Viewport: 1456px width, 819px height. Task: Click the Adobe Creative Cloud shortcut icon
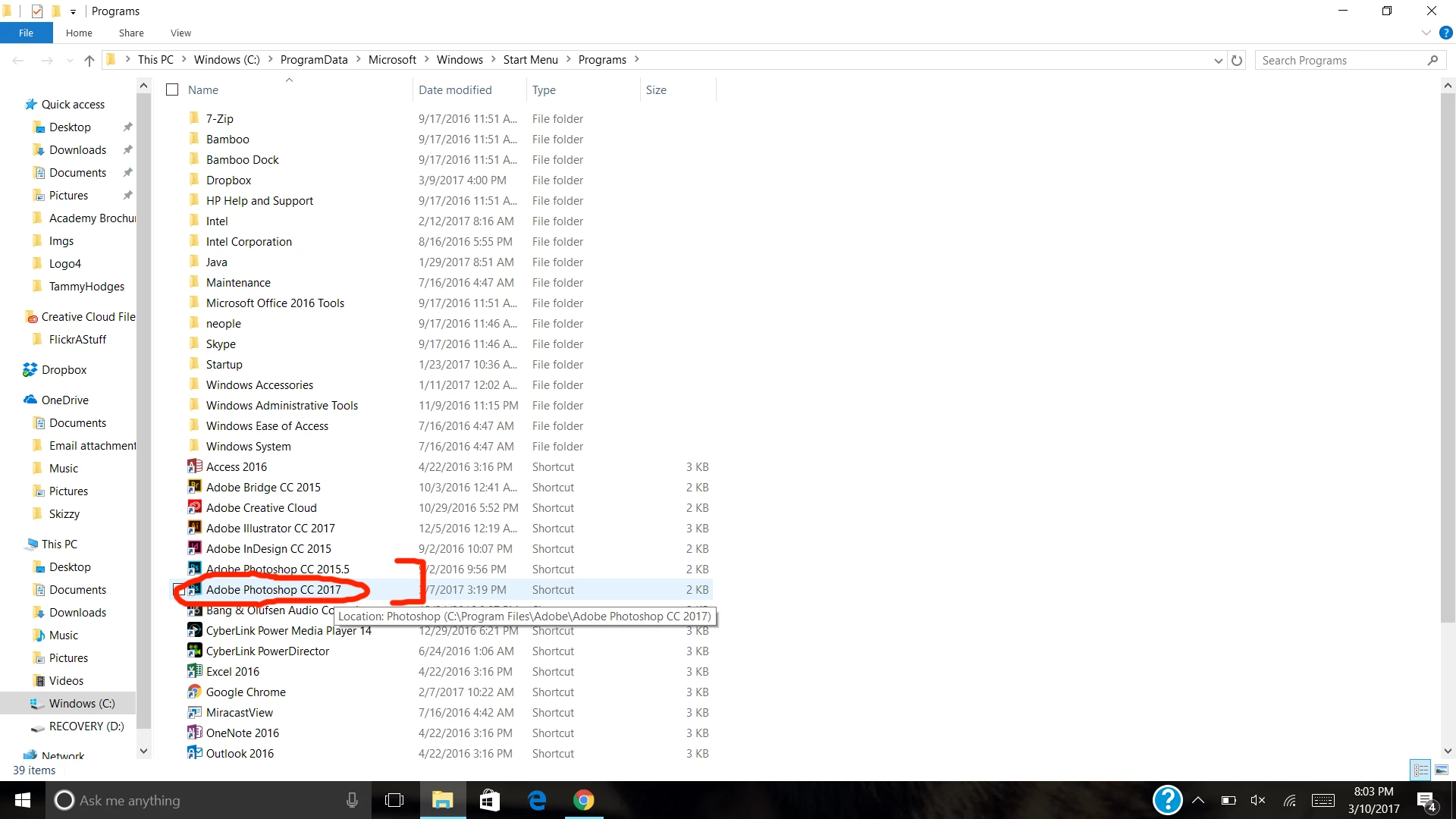(195, 507)
